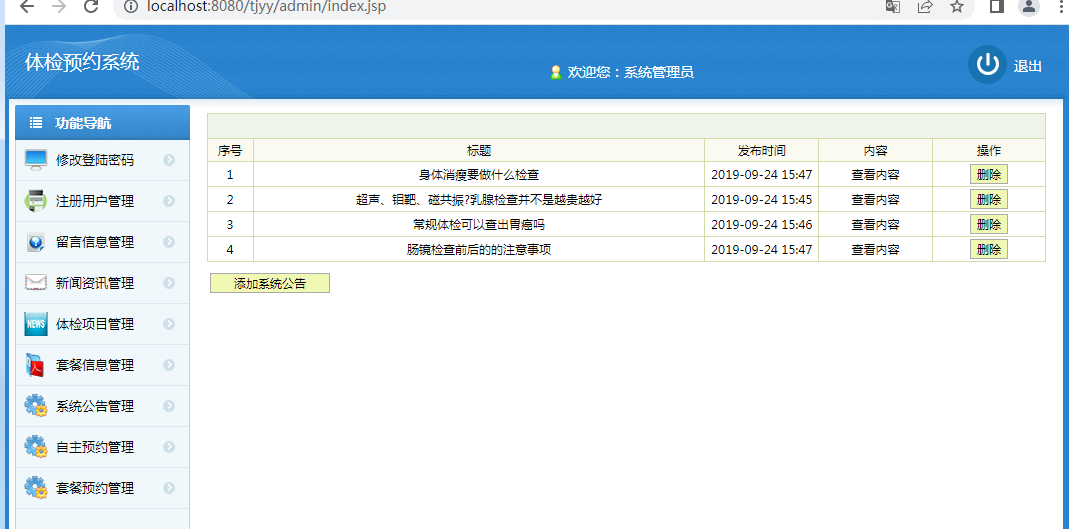
Task: Click the power icon to log out
Action: [x=987, y=65]
